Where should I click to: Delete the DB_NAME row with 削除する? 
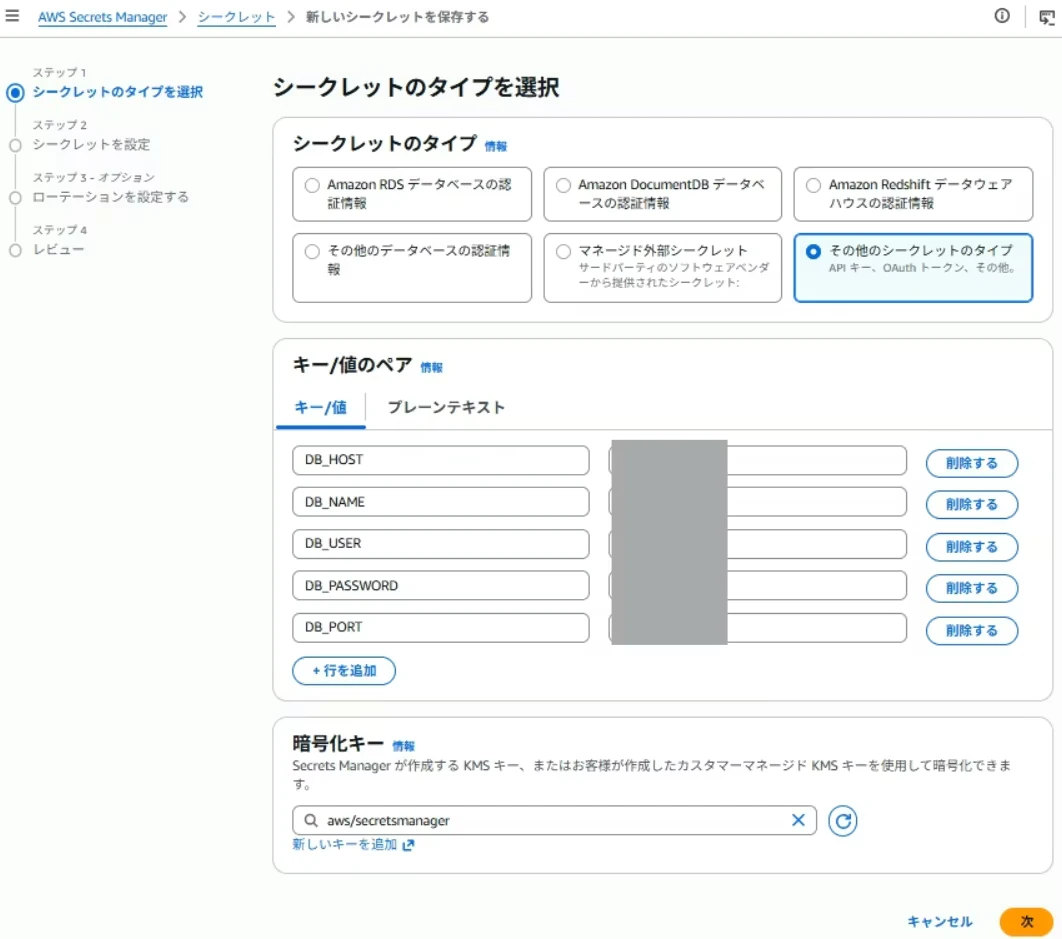tap(971, 505)
